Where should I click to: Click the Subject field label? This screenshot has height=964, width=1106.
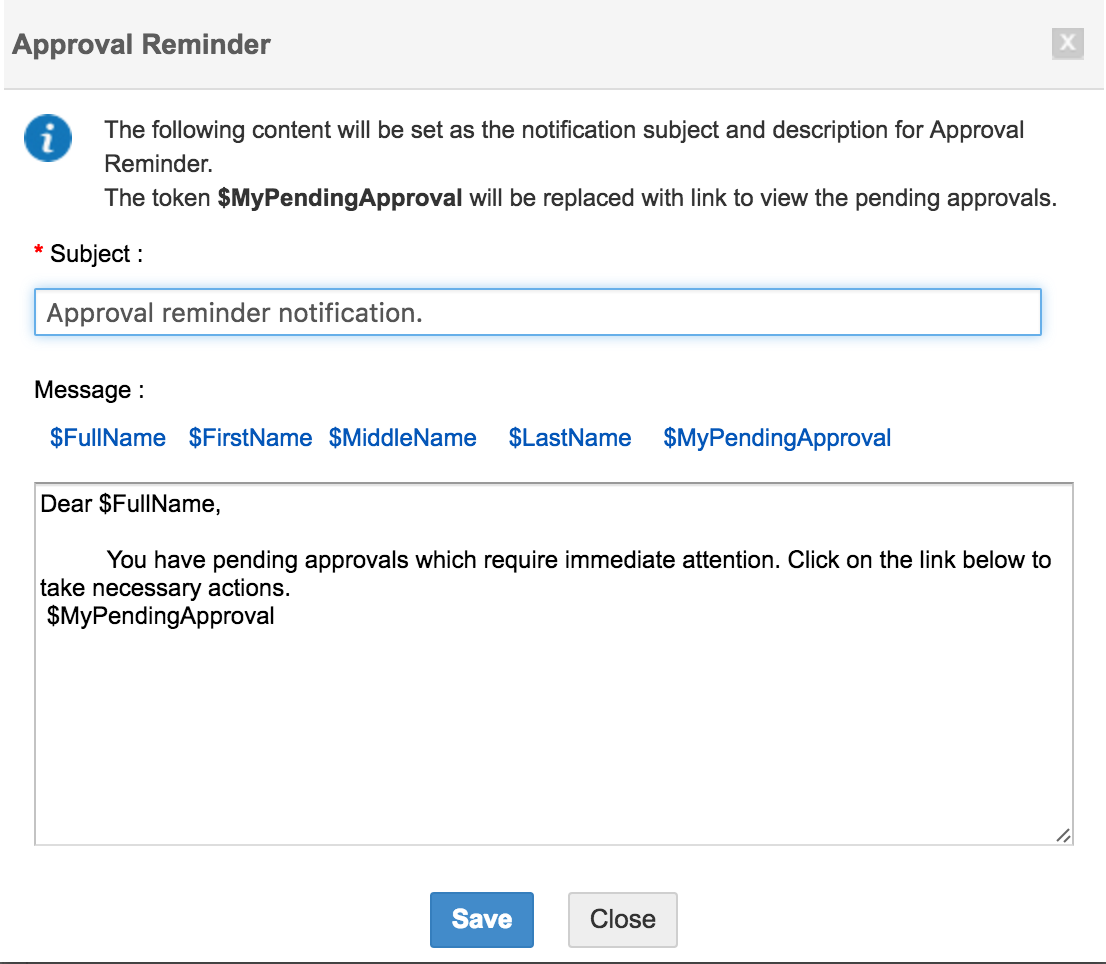[x=96, y=255]
